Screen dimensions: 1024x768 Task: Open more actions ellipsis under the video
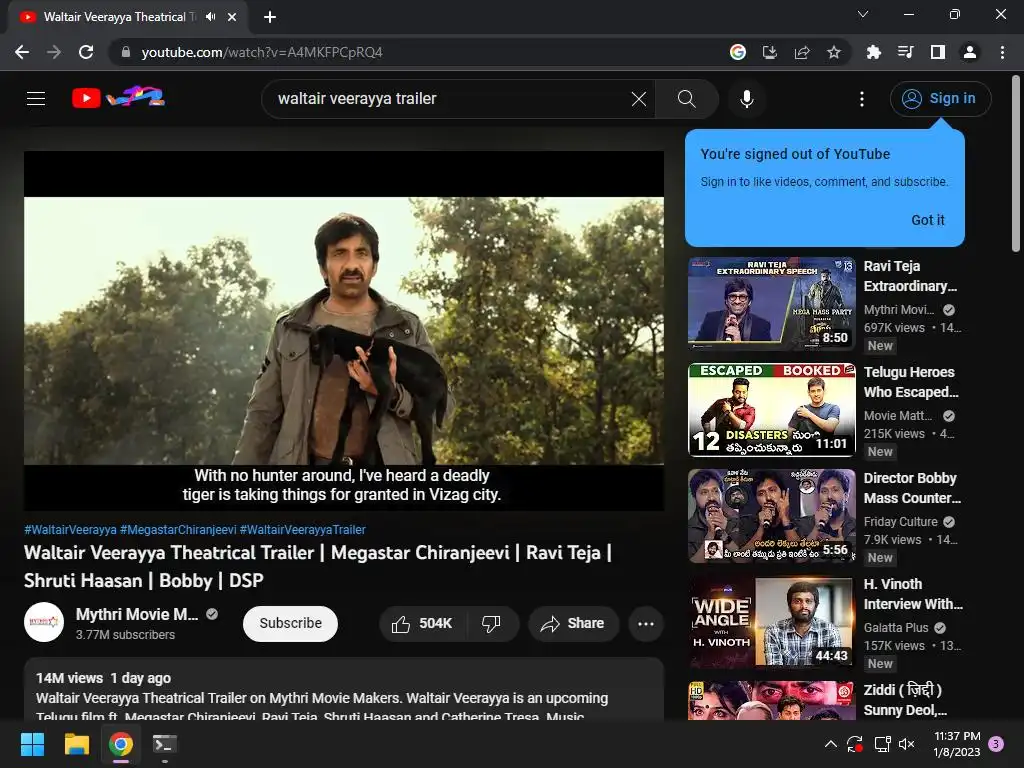[646, 624]
